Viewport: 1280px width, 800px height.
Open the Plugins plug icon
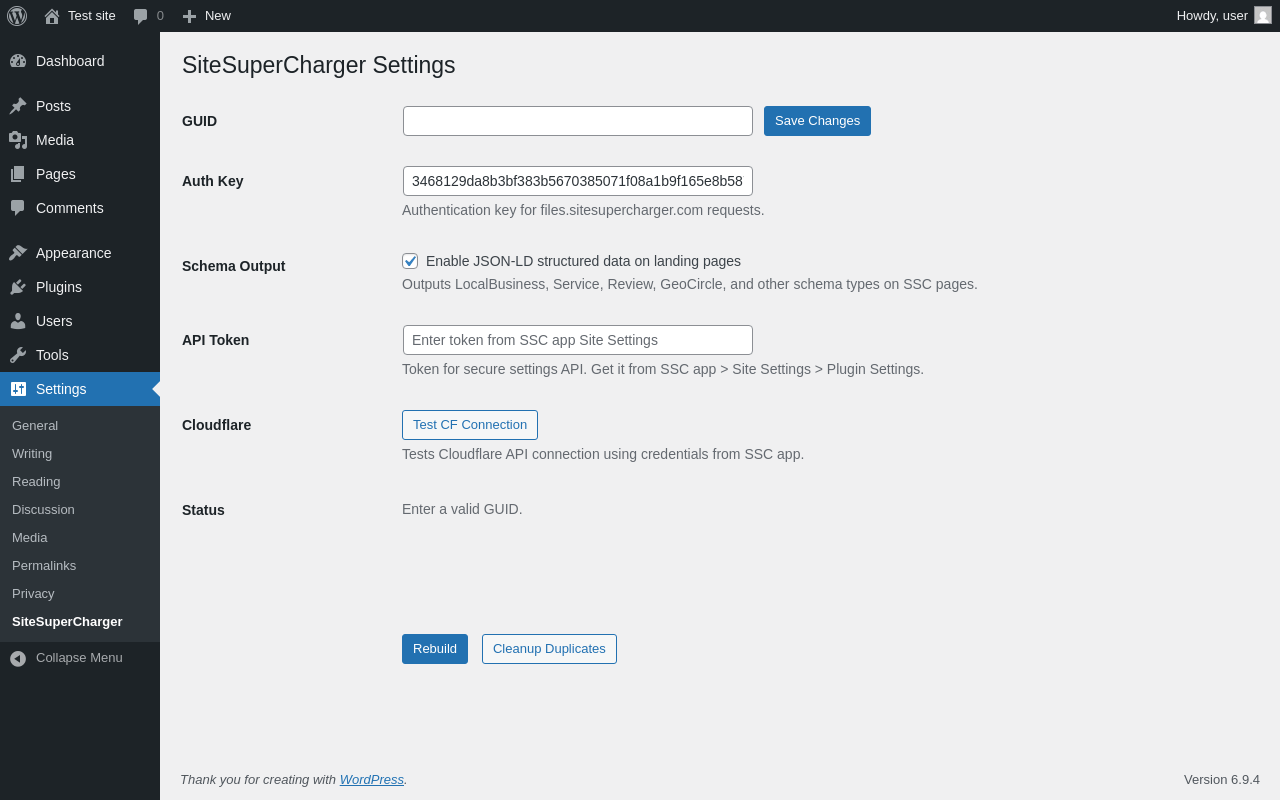point(18,287)
